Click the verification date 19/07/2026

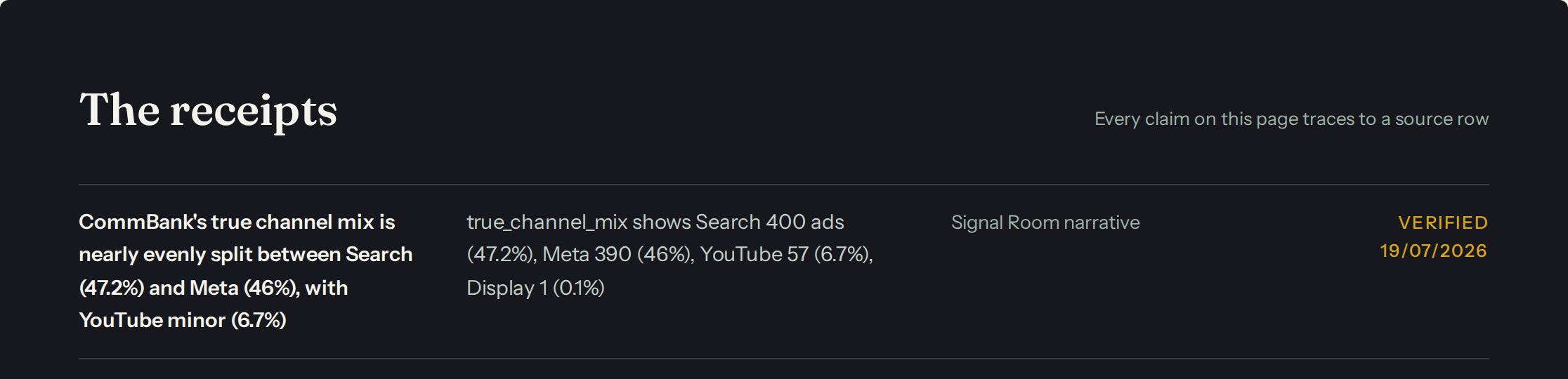1434,251
